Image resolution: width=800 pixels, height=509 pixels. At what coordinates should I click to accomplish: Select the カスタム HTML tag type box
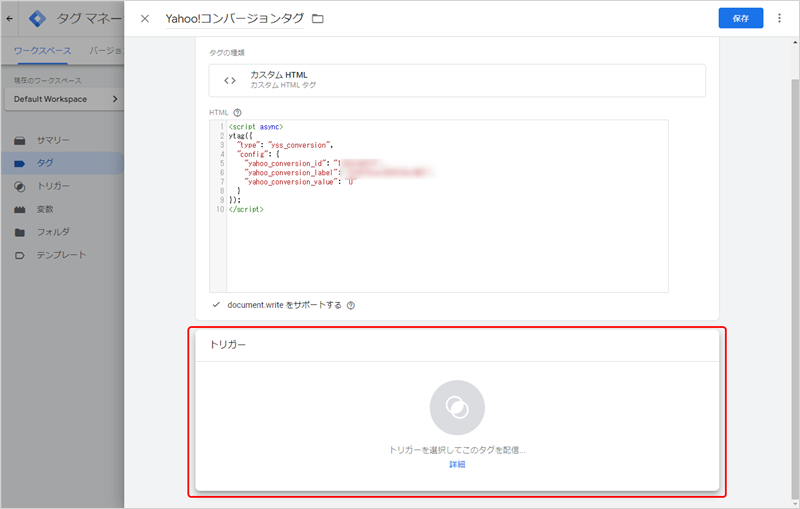pos(457,80)
